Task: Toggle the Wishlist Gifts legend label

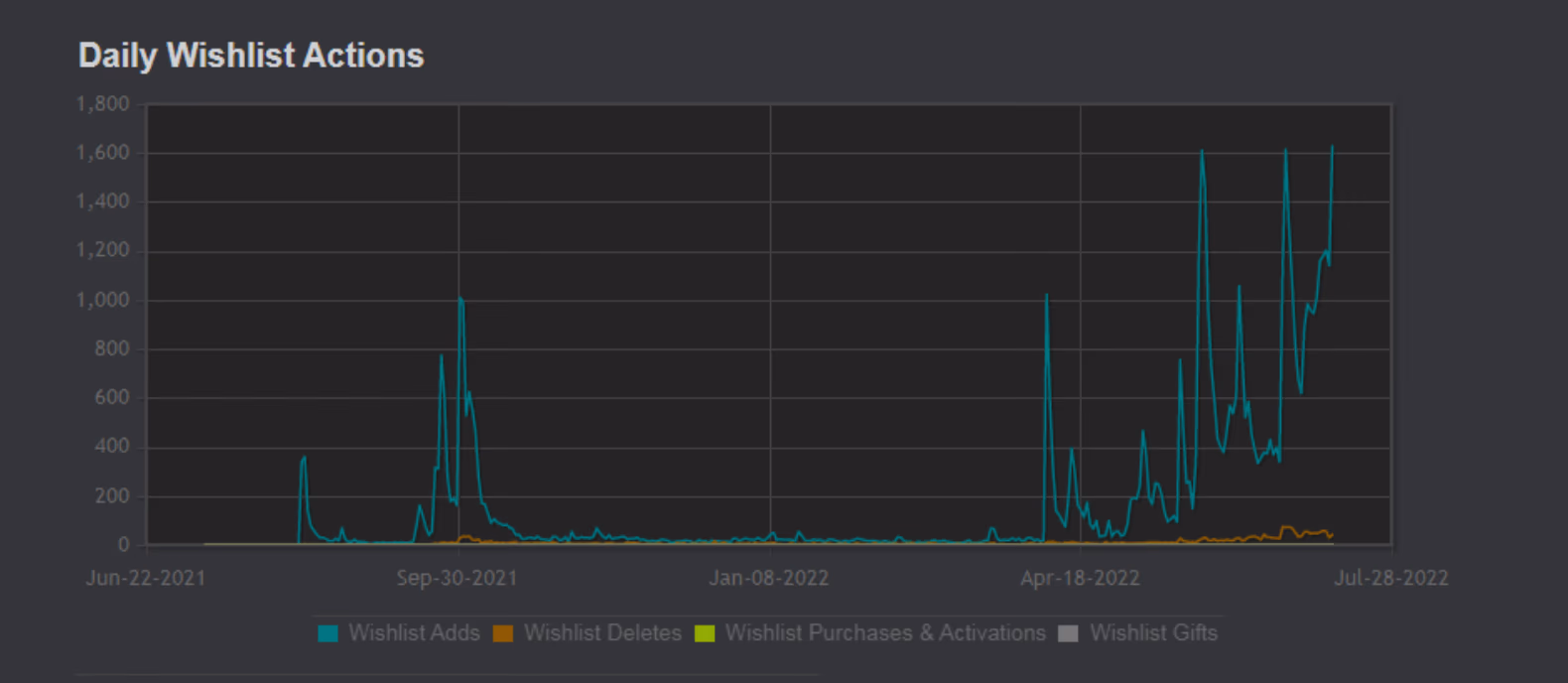Action: pyautogui.click(x=1153, y=633)
